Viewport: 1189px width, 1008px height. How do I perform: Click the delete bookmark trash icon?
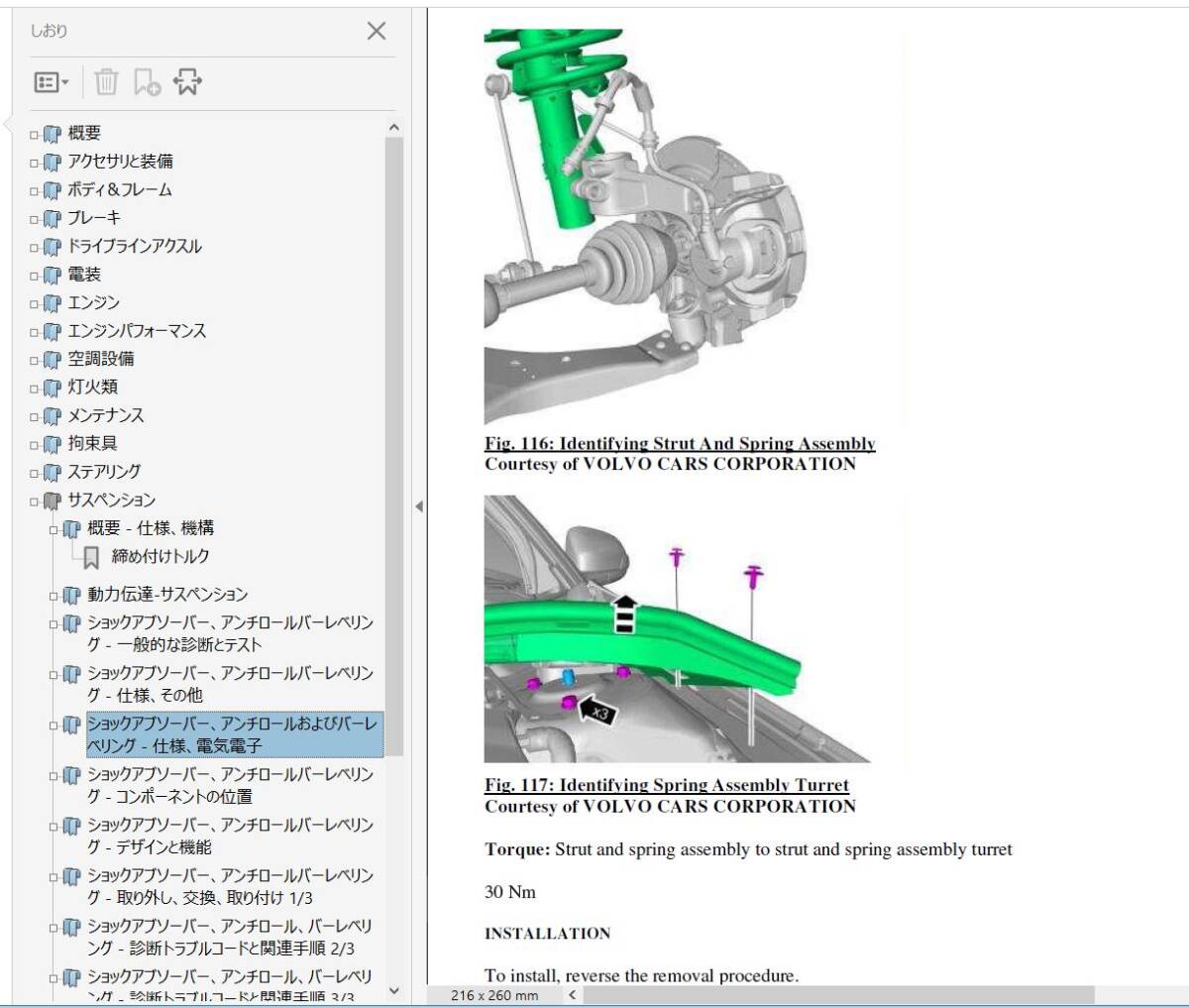[106, 82]
